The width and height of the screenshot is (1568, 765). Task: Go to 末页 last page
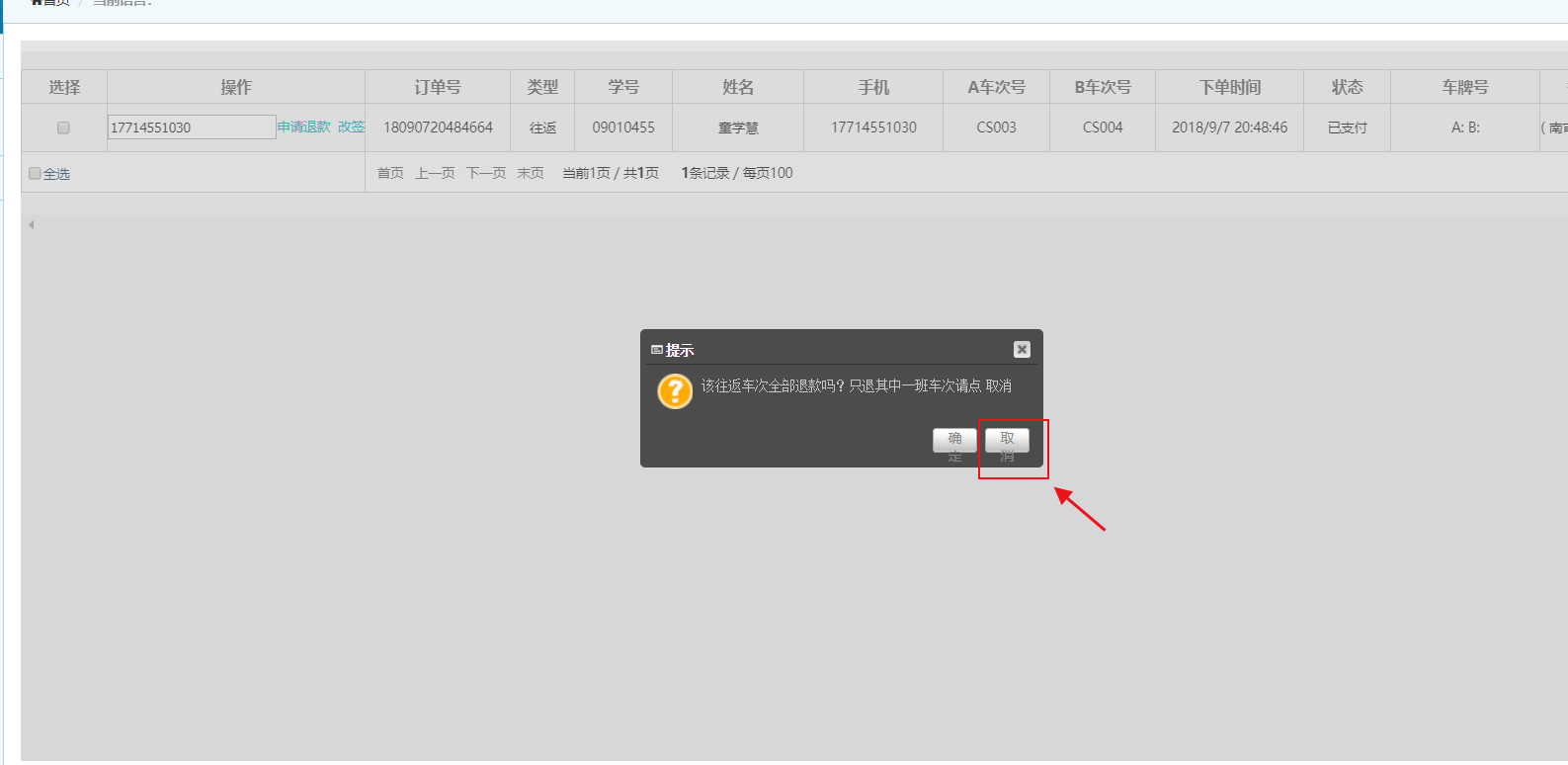point(531,173)
